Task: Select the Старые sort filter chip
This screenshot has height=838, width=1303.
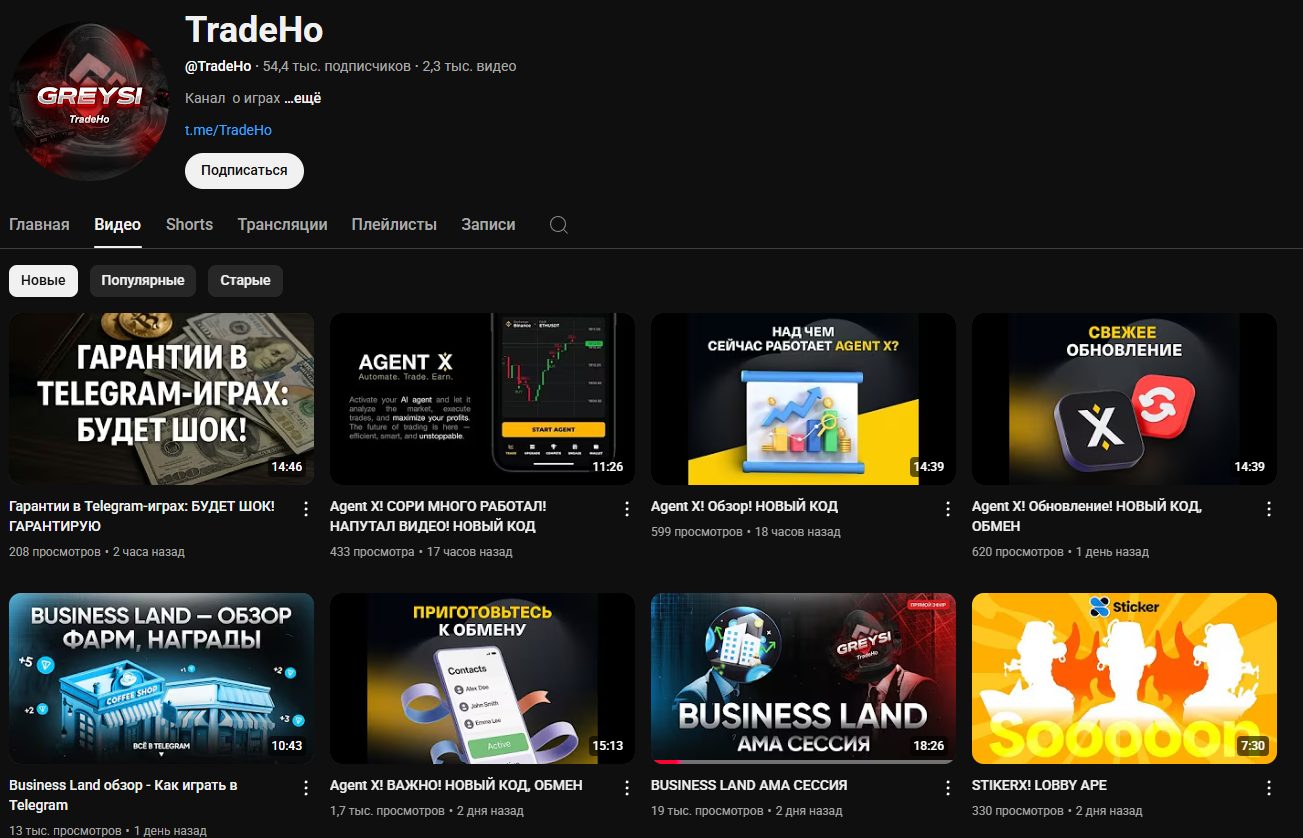Action: tap(245, 281)
